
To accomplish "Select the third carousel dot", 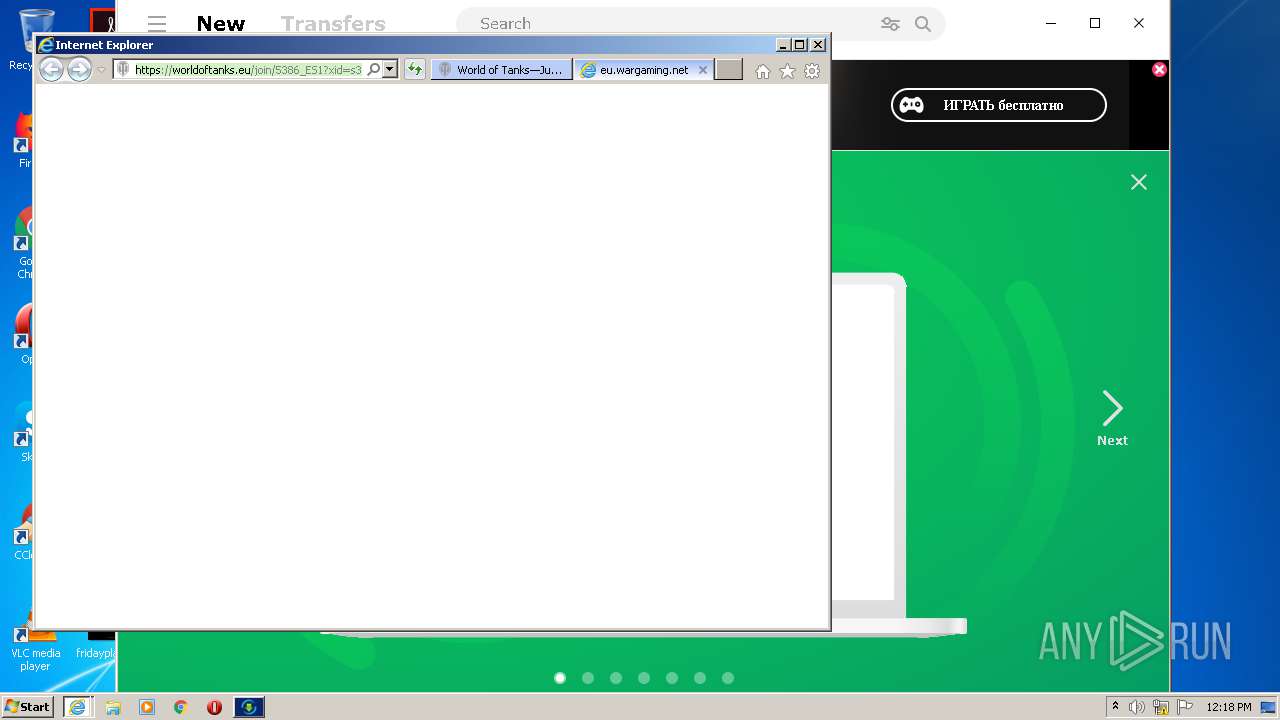I will pos(616,678).
